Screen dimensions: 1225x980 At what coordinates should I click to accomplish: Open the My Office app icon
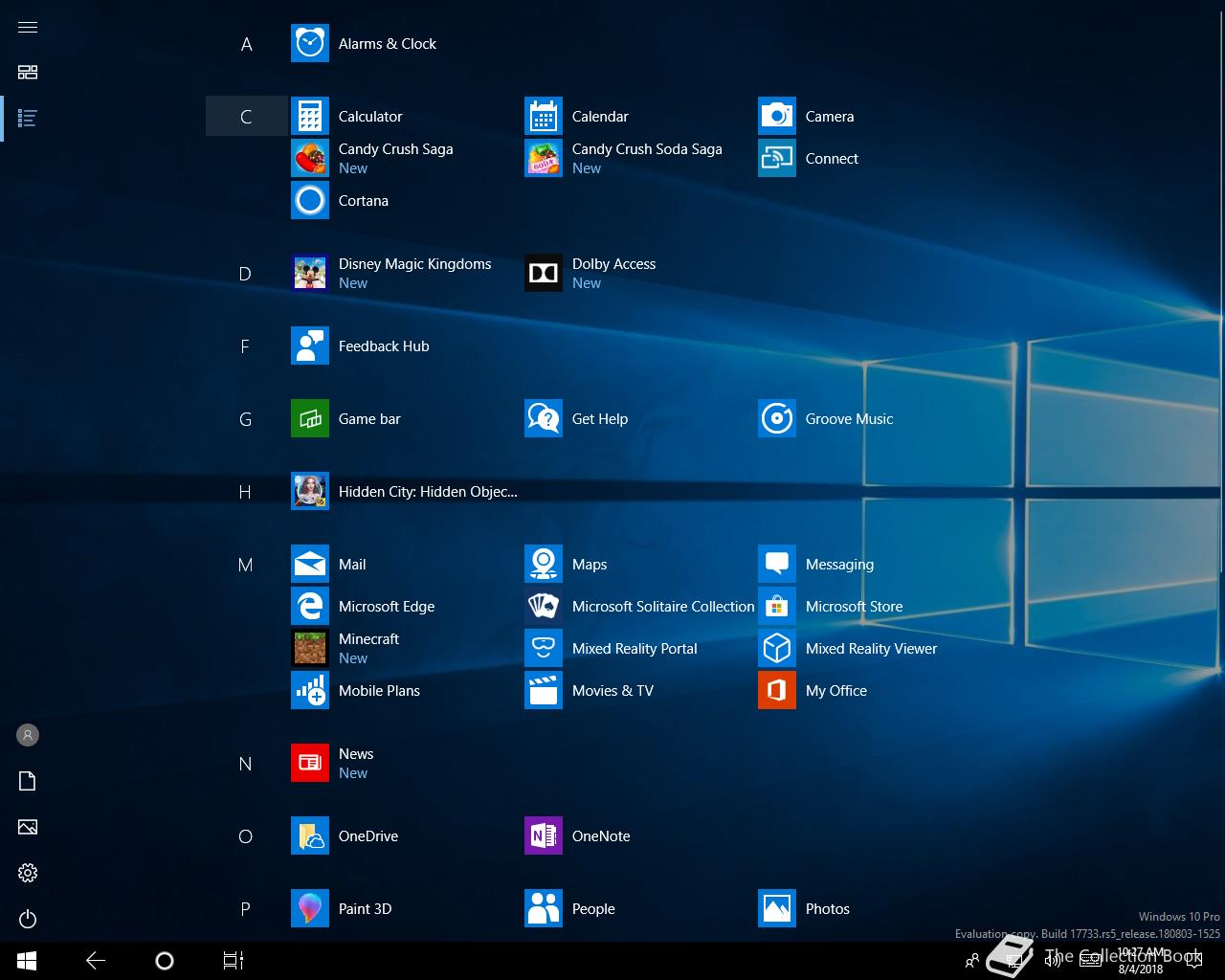777,691
